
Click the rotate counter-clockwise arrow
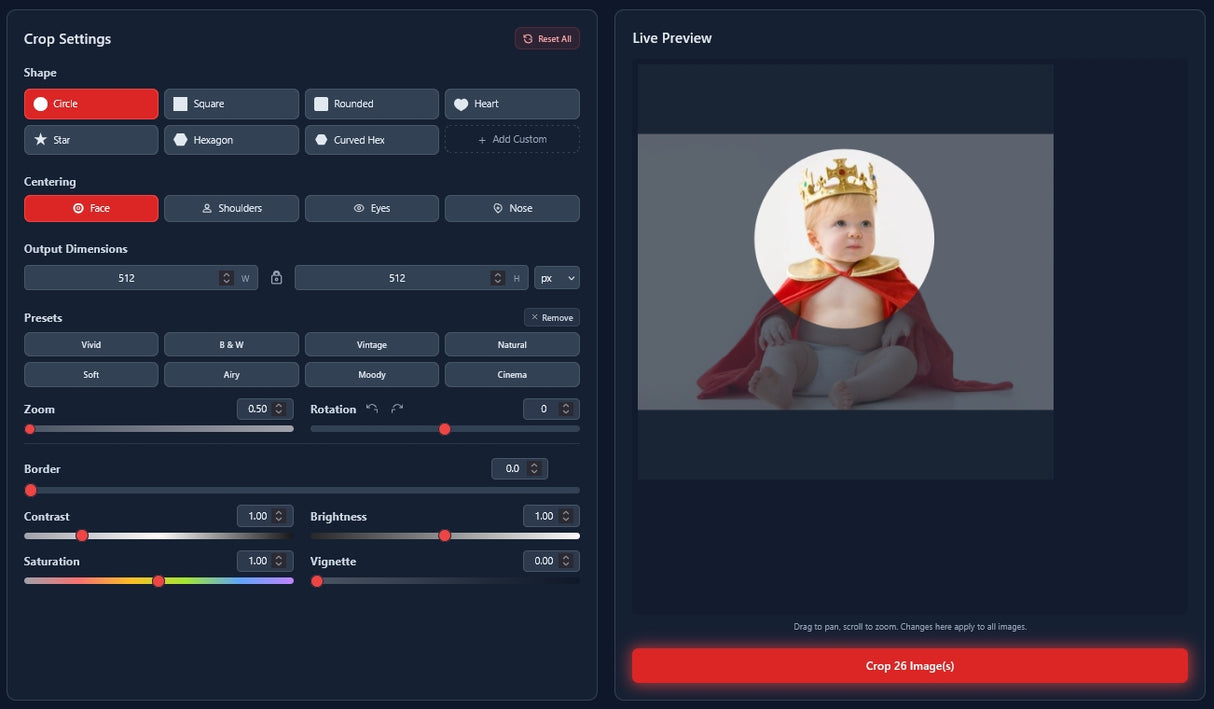[x=372, y=409]
